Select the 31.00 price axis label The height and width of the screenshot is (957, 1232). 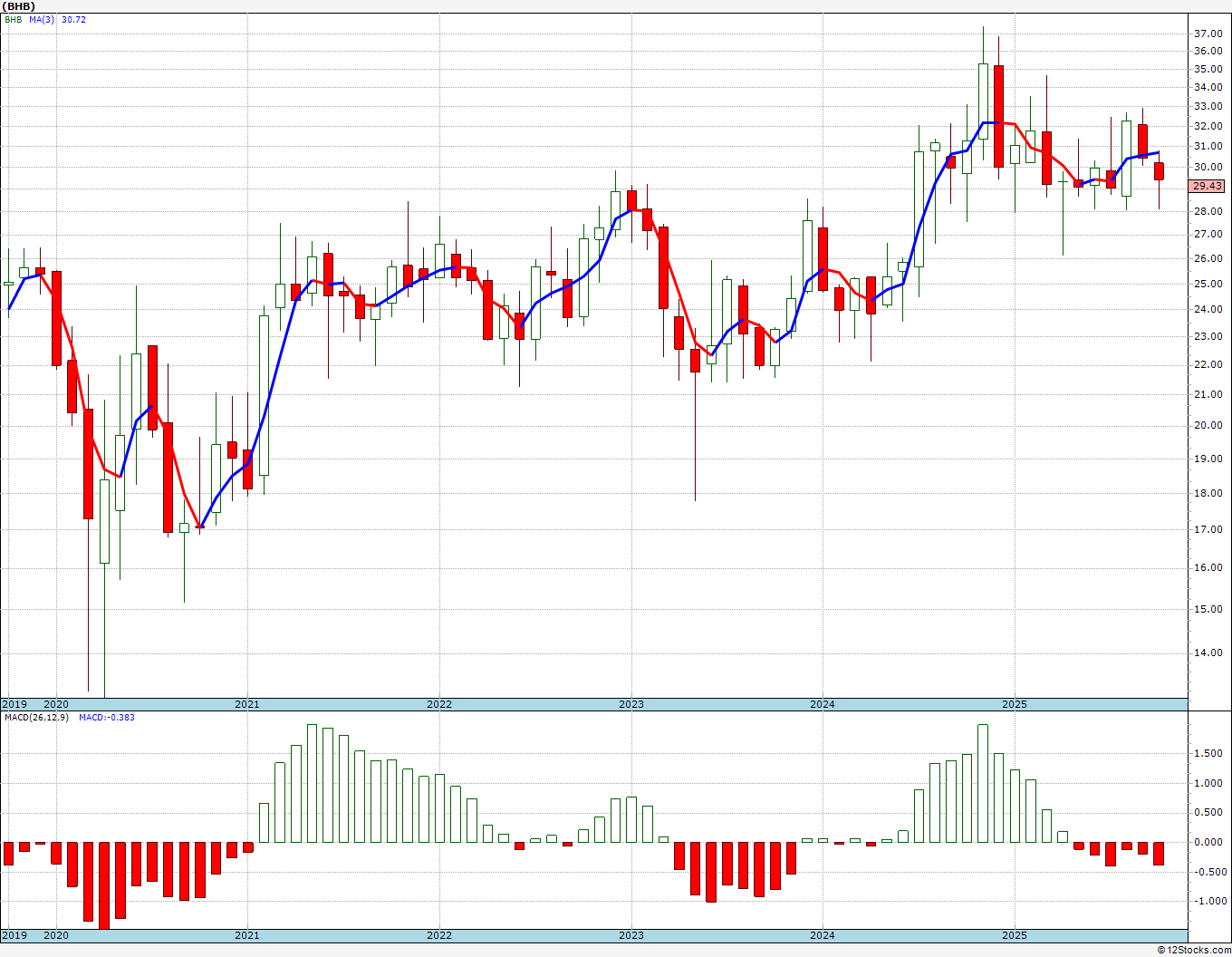[x=1208, y=146]
